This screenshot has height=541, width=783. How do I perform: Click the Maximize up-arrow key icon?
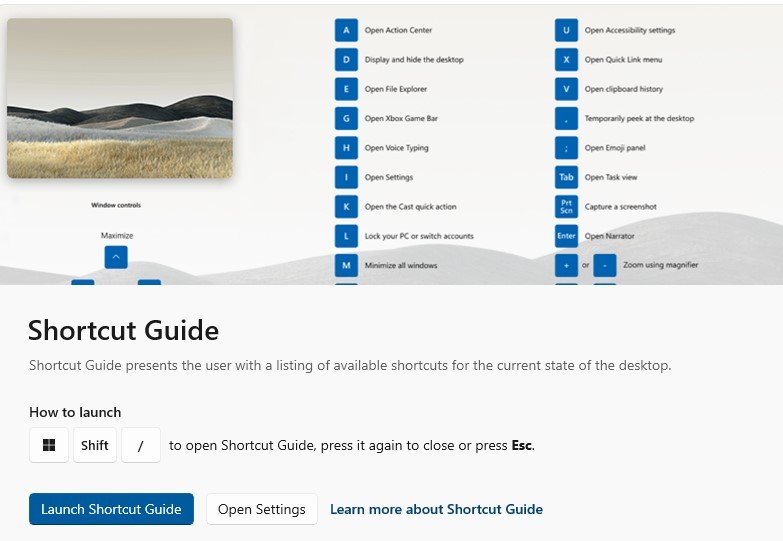tap(116, 257)
